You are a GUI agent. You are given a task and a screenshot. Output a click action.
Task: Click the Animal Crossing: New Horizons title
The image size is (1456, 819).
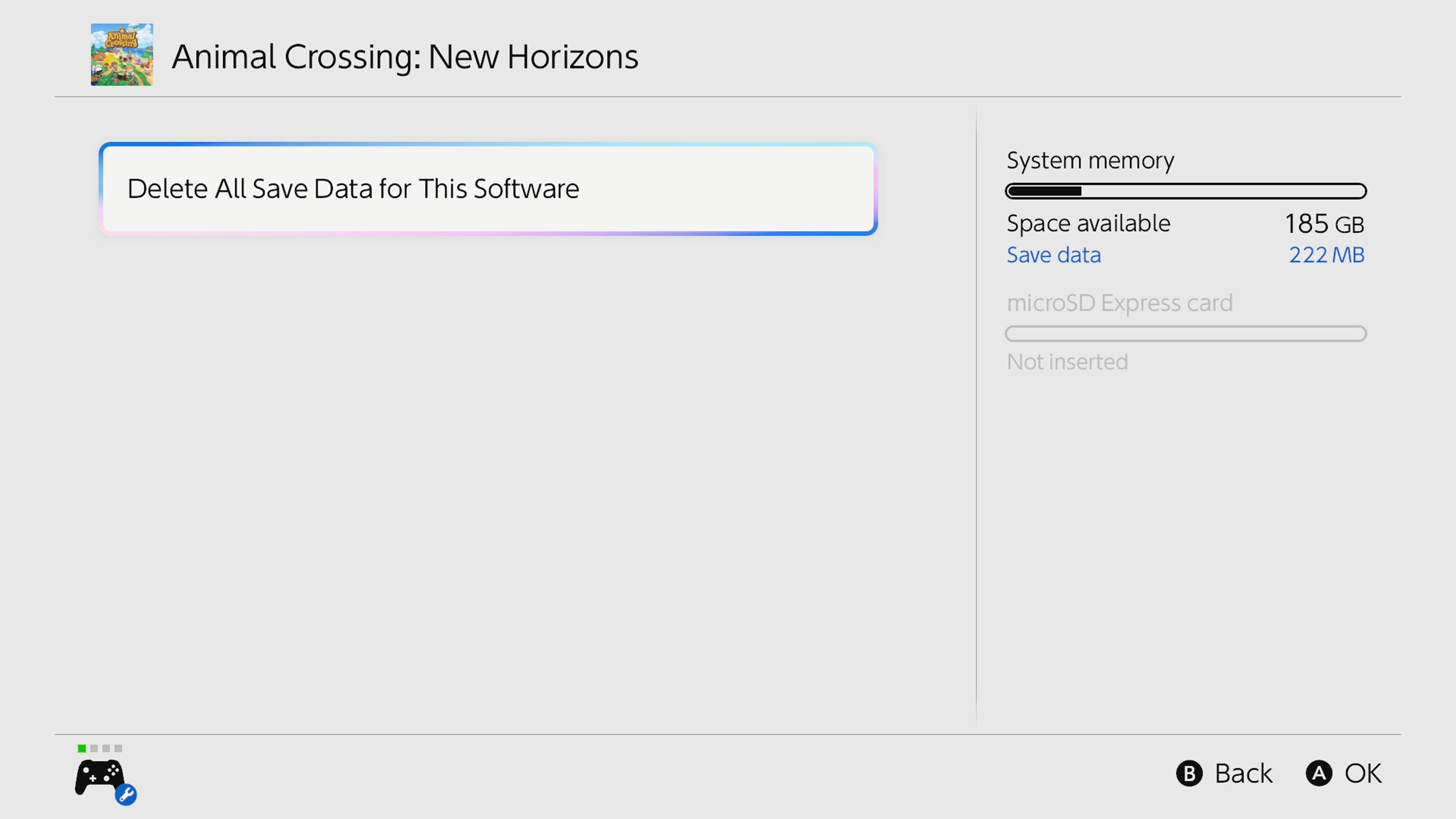405,56
